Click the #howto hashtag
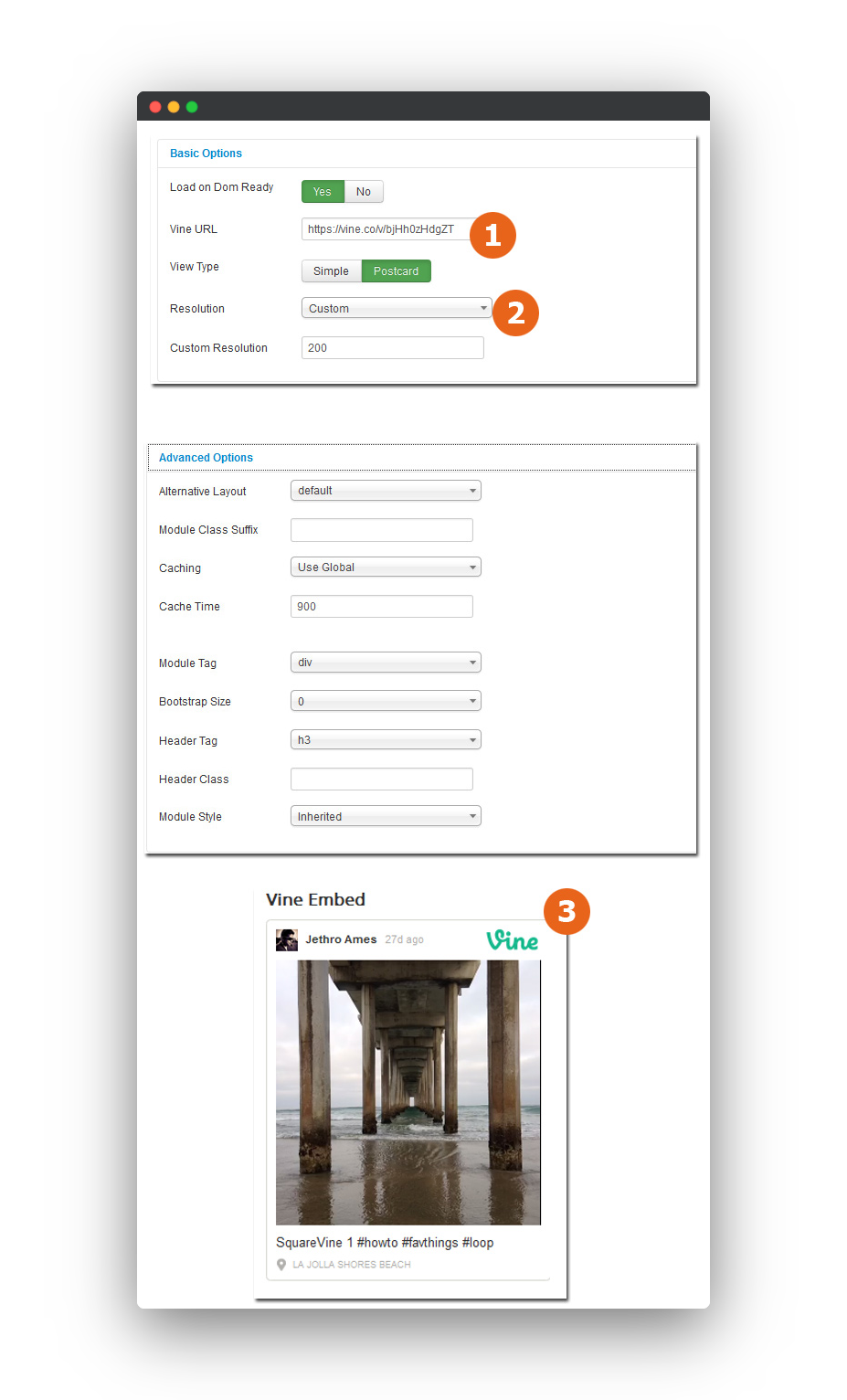This screenshot has height=1400, width=847. coord(377,1243)
